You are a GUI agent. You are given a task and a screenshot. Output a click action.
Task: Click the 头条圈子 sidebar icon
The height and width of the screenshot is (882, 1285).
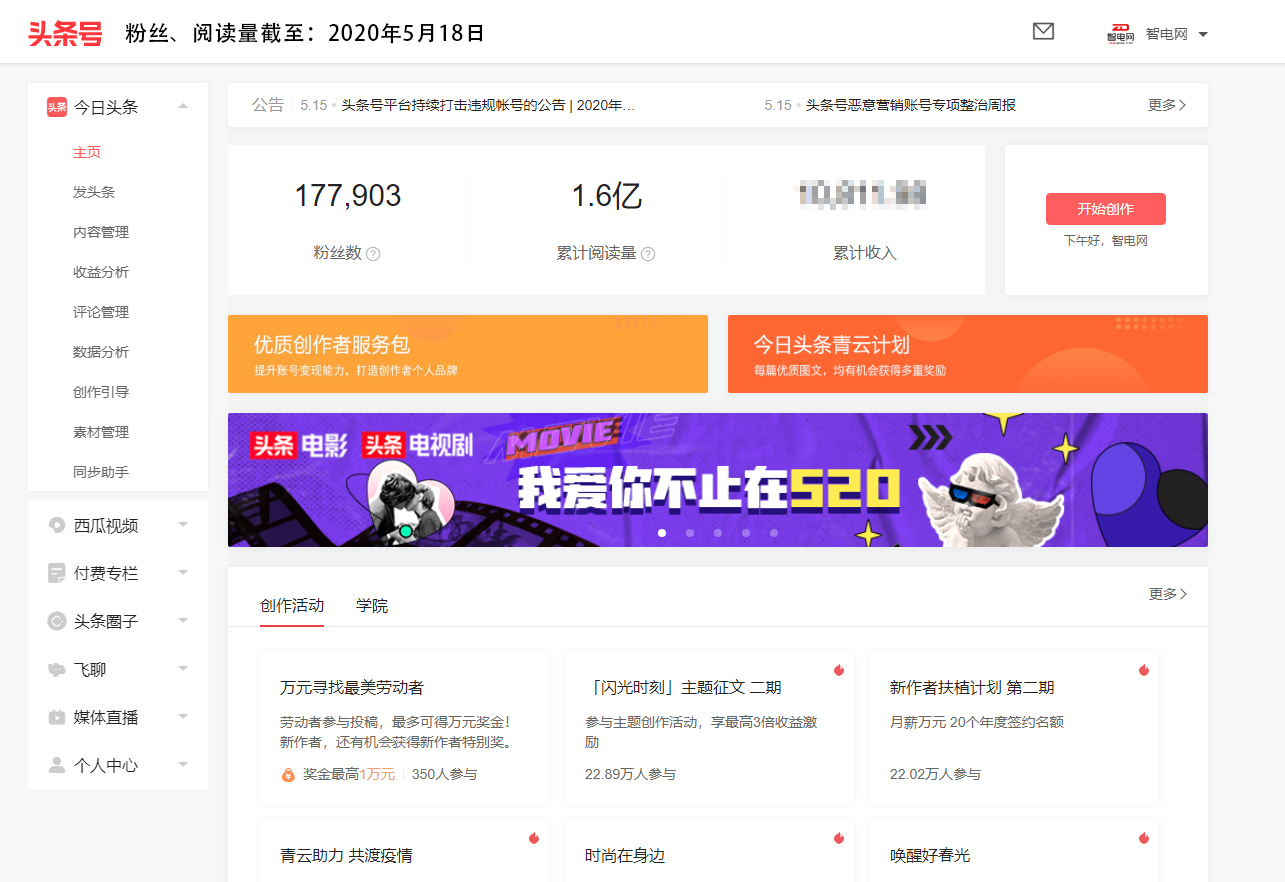[57, 621]
